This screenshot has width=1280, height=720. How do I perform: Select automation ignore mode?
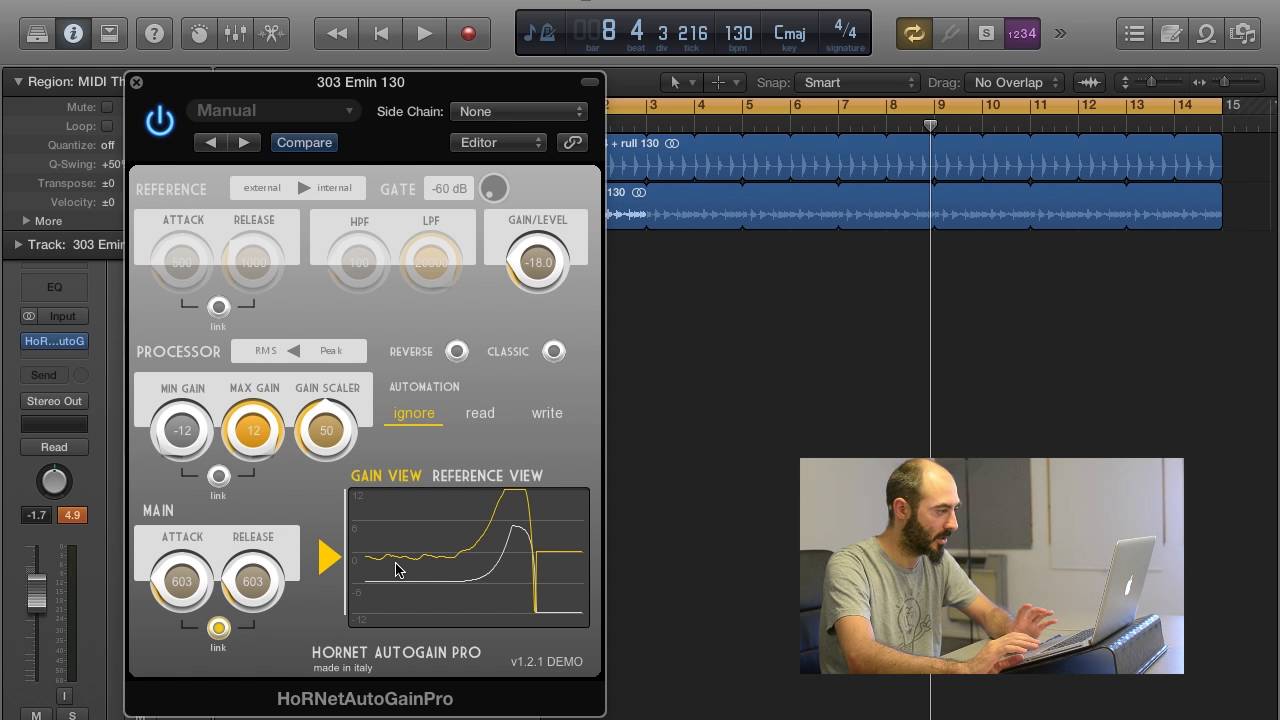coord(414,413)
